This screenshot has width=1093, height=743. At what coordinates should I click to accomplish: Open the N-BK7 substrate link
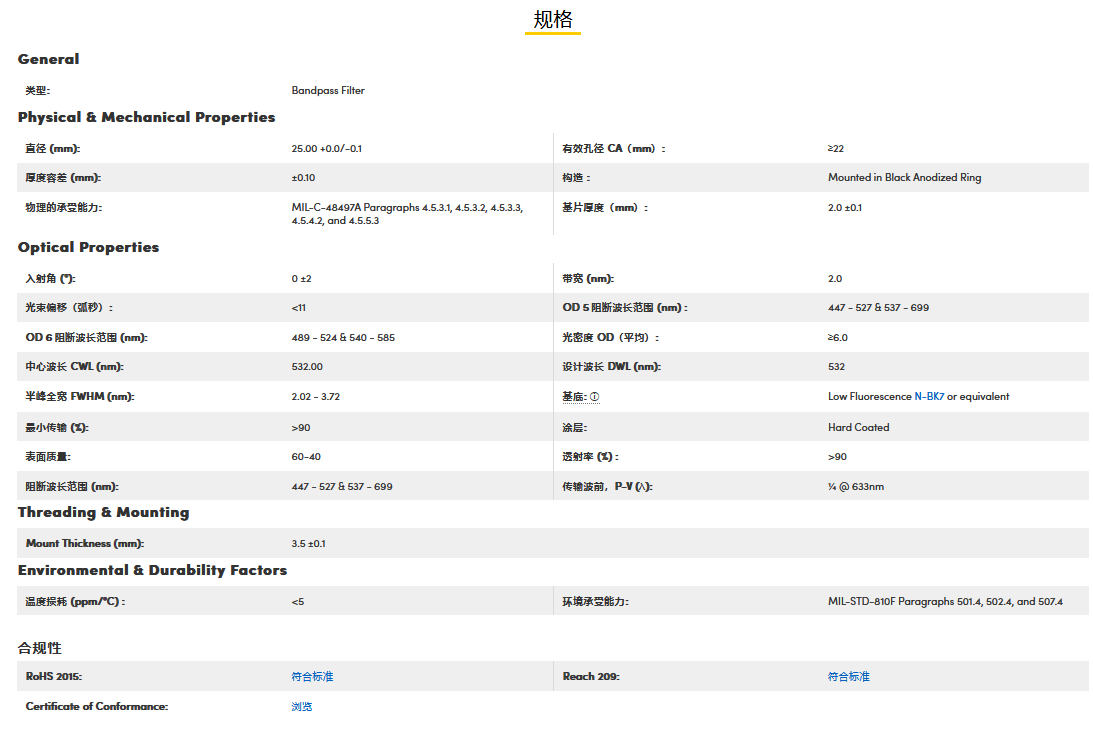point(929,397)
